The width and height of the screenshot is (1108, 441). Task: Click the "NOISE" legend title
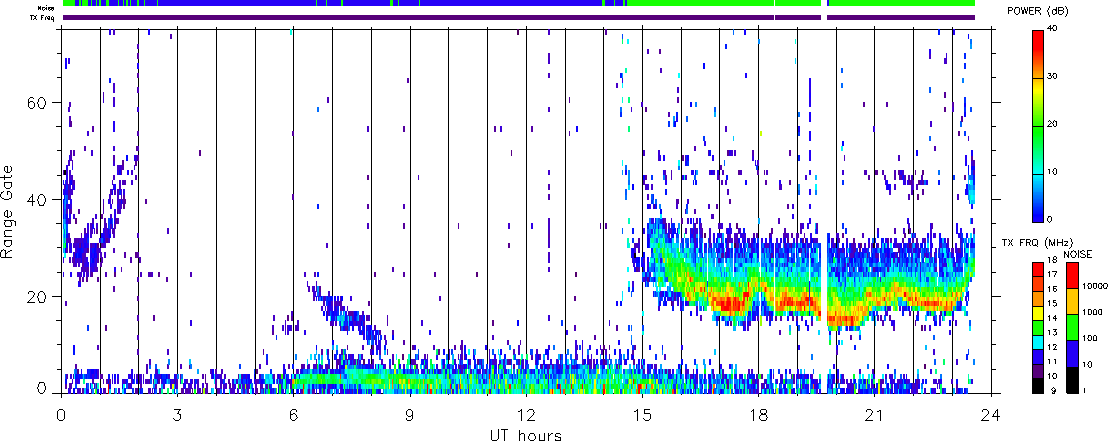pyautogui.click(x=1078, y=254)
